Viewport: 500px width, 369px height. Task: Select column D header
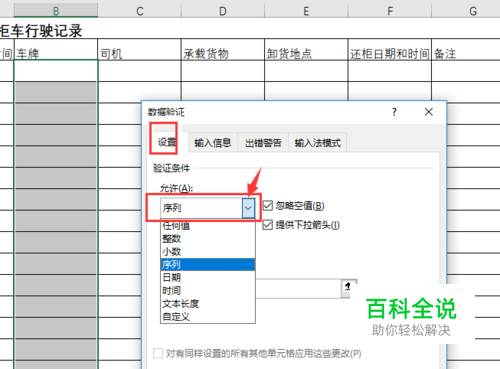tap(223, 11)
